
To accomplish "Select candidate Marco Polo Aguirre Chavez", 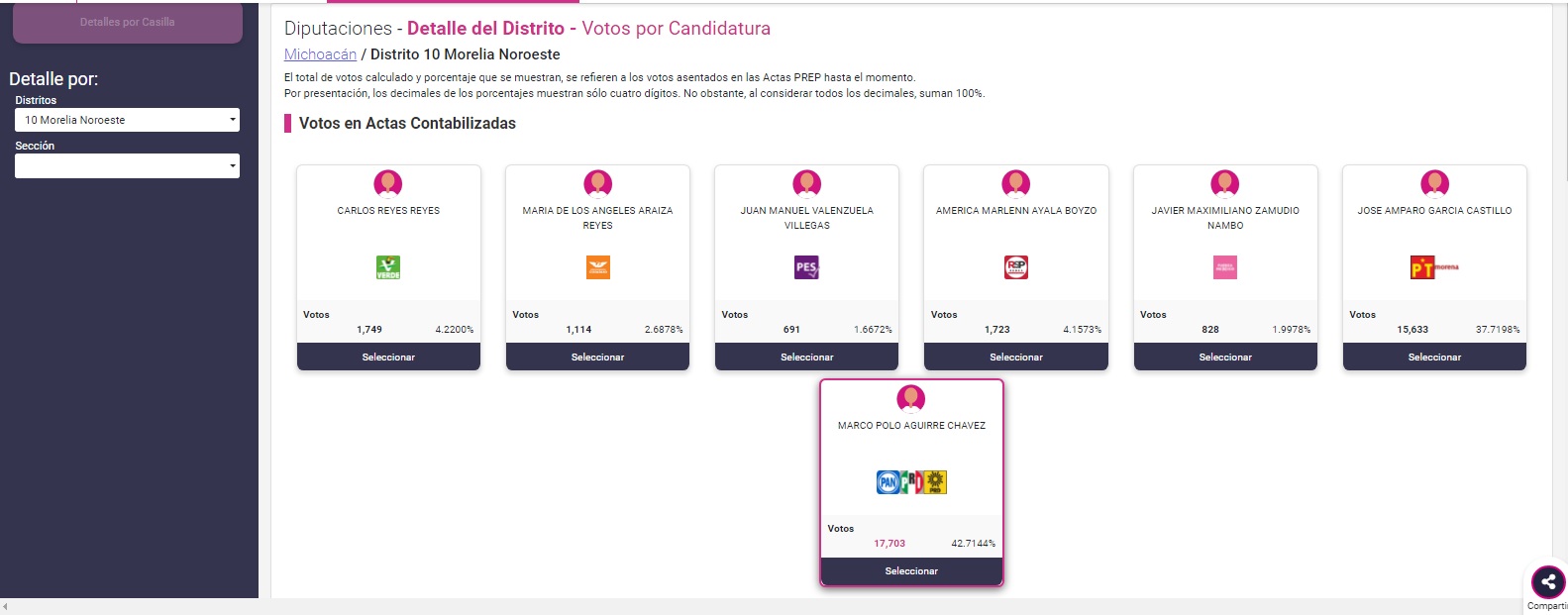I will [911, 571].
